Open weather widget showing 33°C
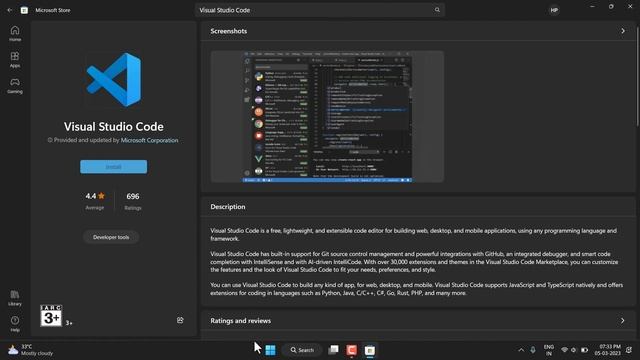This screenshot has width=640, height=360. pos(31,350)
